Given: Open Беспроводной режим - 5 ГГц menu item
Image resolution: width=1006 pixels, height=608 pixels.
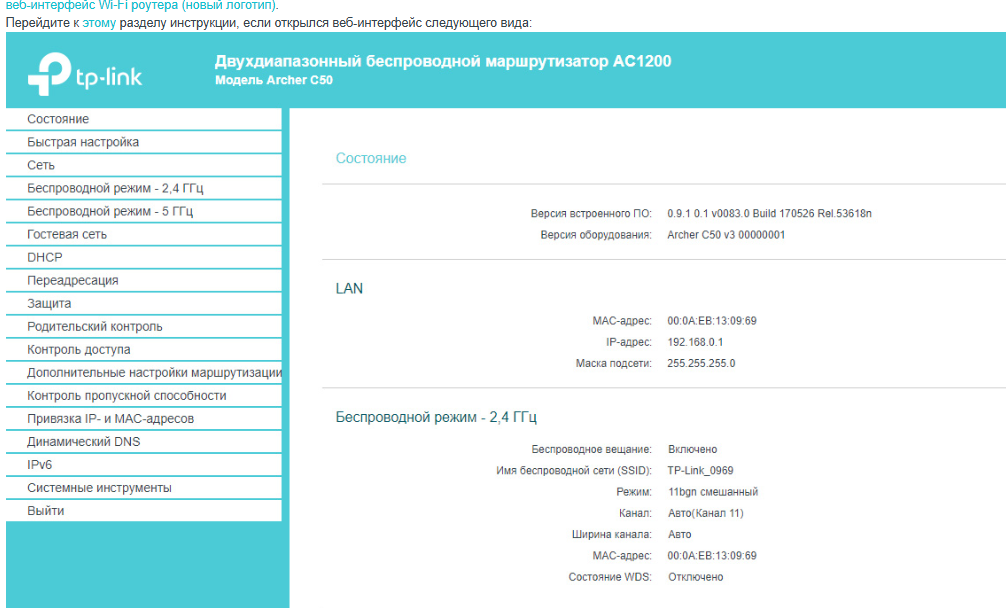Looking at the screenshot, I should click(144, 211).
